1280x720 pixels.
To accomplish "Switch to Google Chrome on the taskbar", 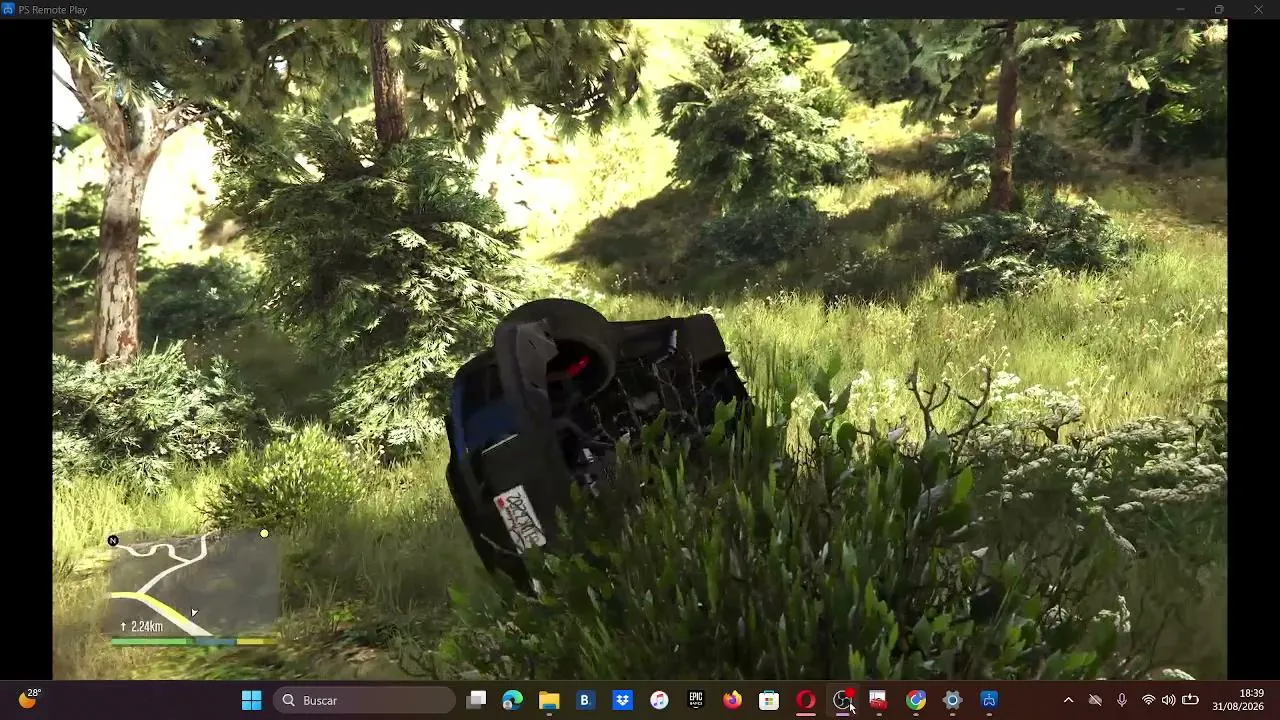I will 916,700.
